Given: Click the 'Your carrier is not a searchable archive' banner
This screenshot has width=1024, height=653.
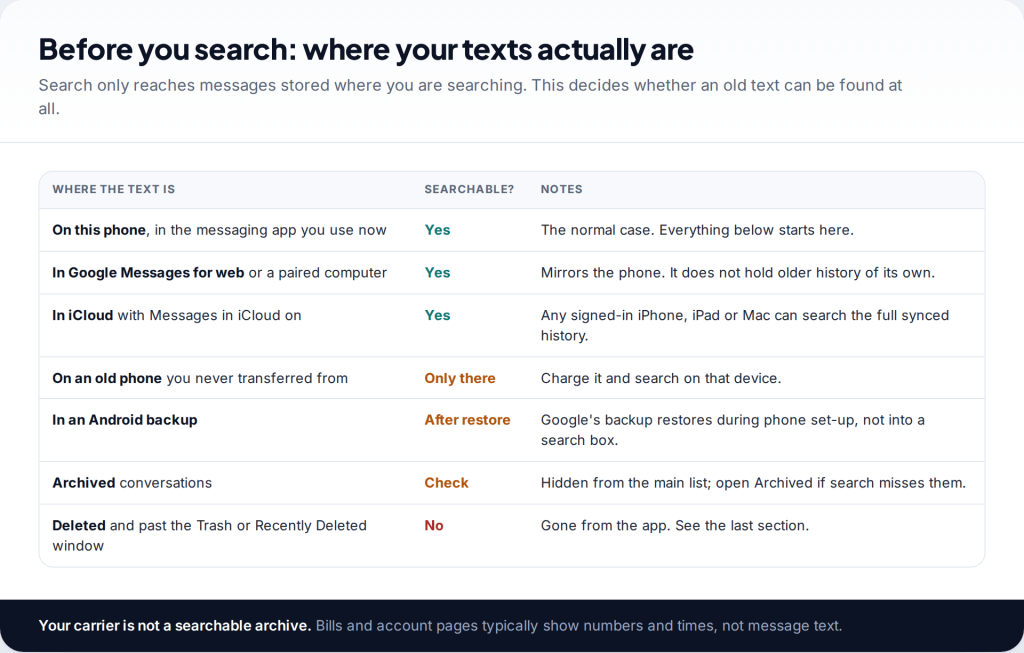Looking at the screenshot, I should (512, 626).
